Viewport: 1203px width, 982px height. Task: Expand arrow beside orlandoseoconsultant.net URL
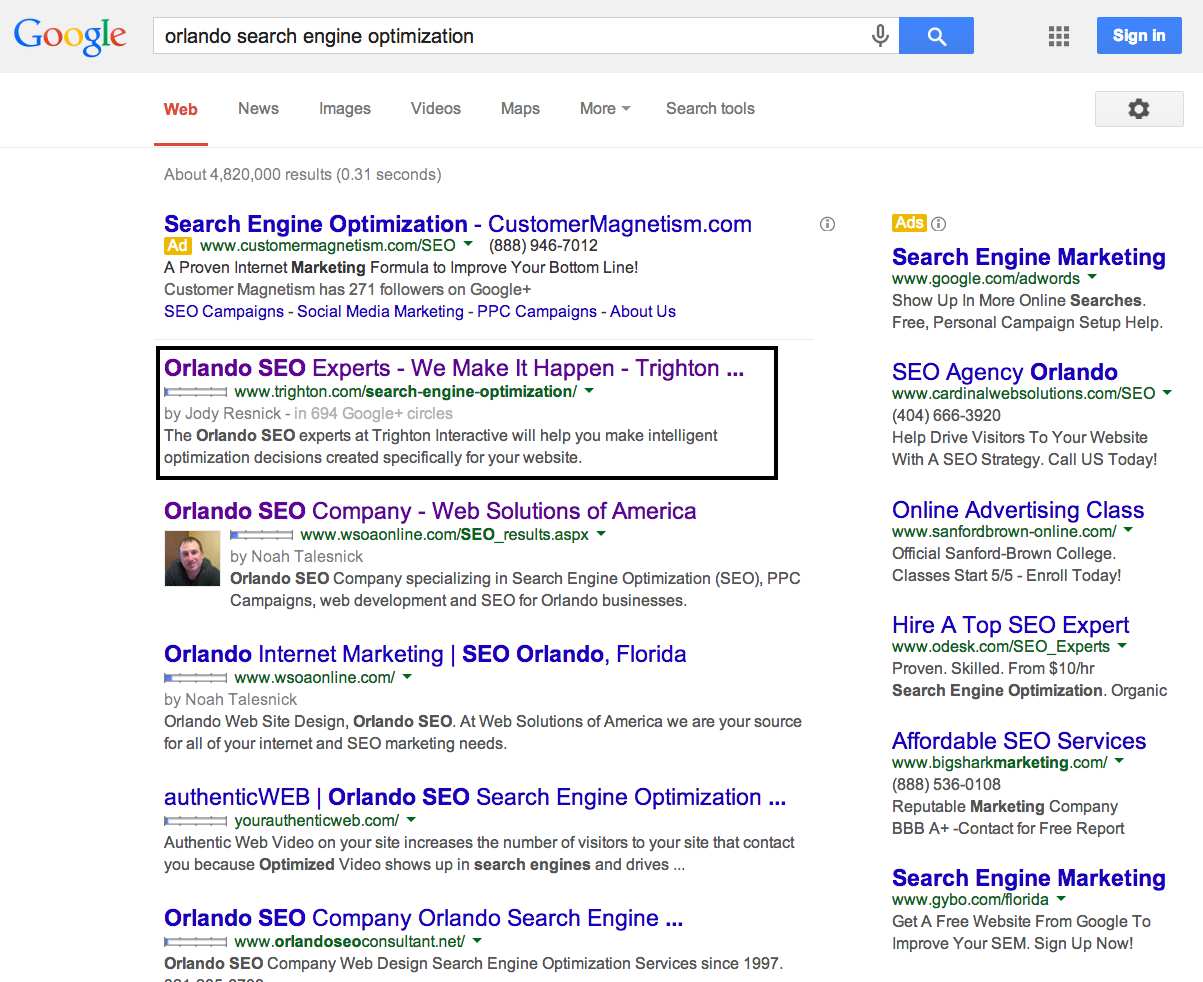(477, 941)
